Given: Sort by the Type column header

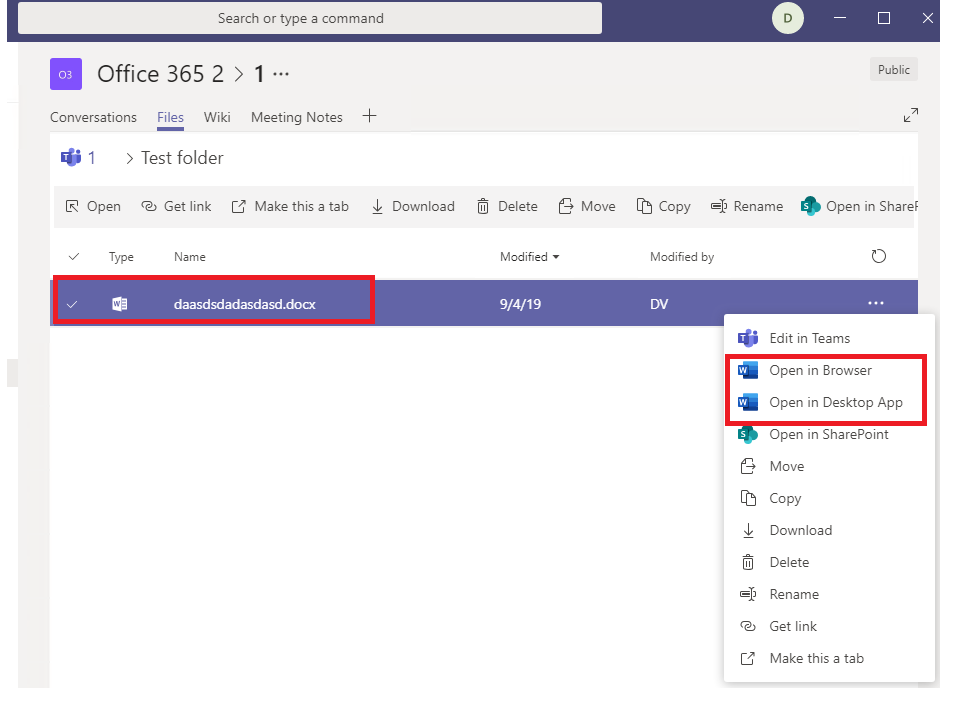Looking at the screenshot, I should (121, 256).
